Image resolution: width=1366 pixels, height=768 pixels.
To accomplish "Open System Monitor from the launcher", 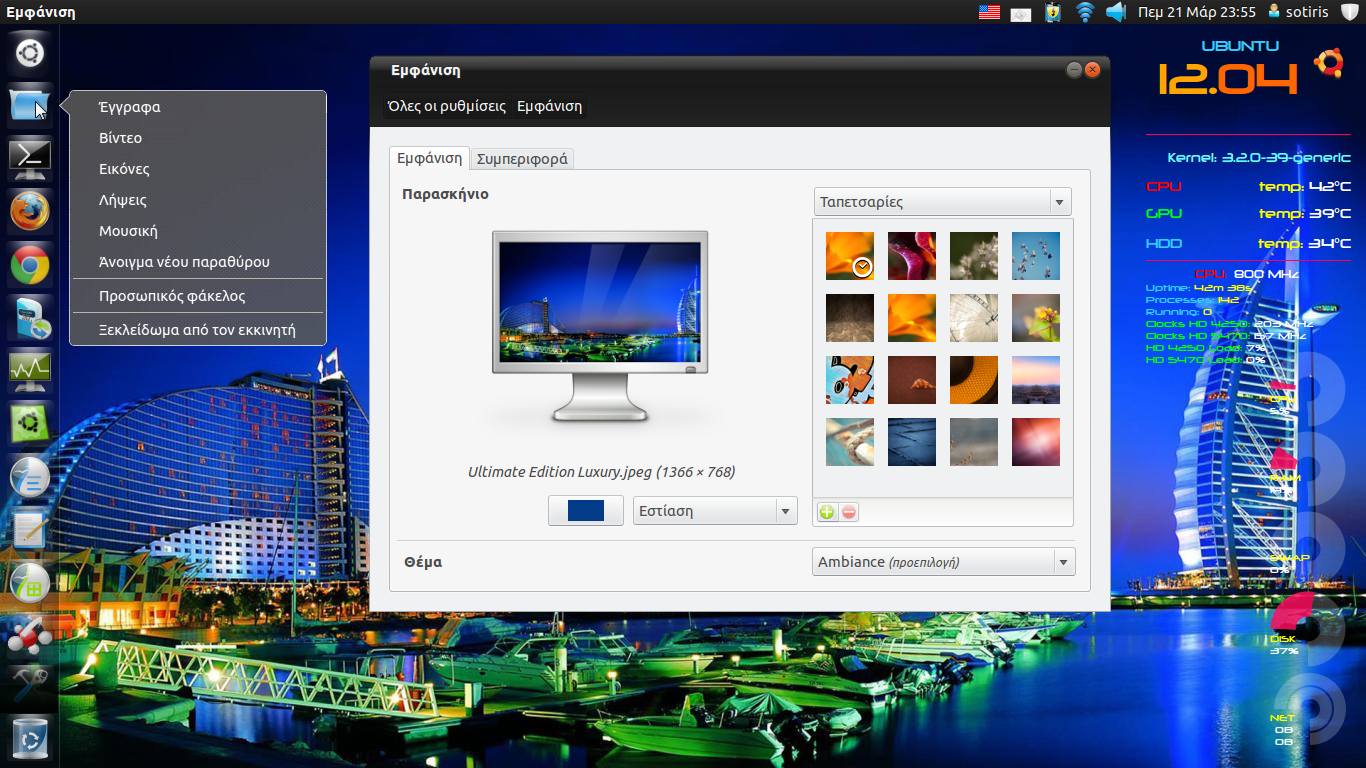I will point(29,371).
